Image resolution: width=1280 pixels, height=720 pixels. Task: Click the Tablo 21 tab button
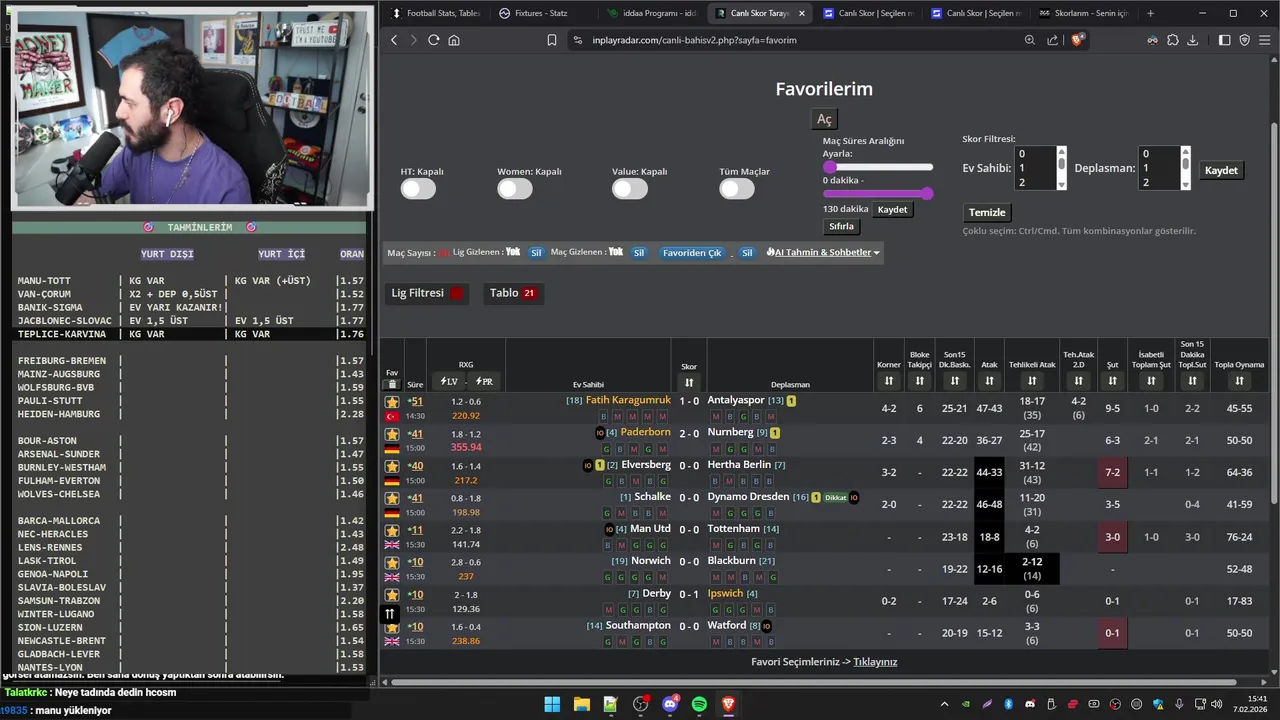513,293
